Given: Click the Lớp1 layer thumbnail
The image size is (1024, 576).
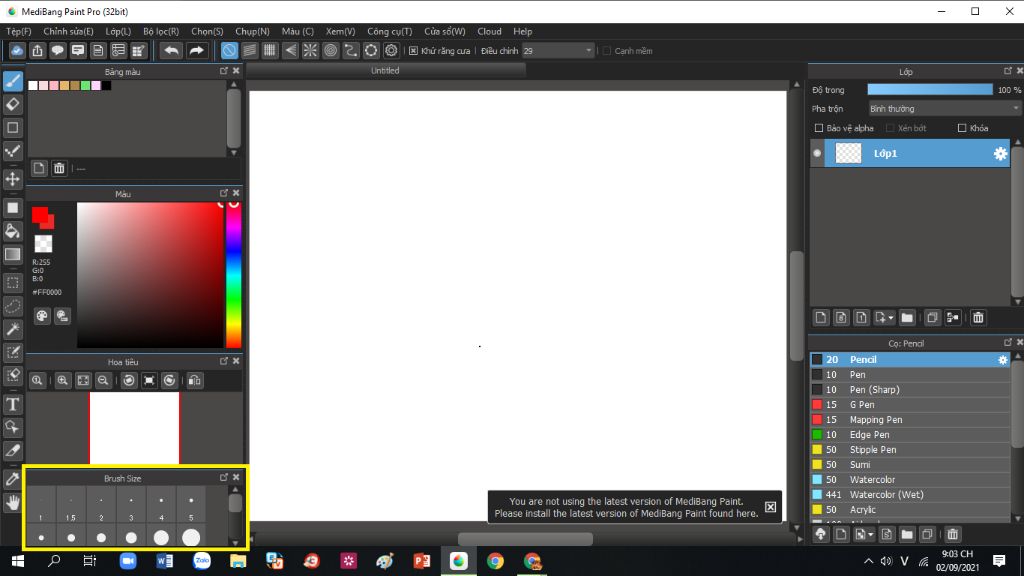Looking at the screenshot, I should tap(848, 153).
